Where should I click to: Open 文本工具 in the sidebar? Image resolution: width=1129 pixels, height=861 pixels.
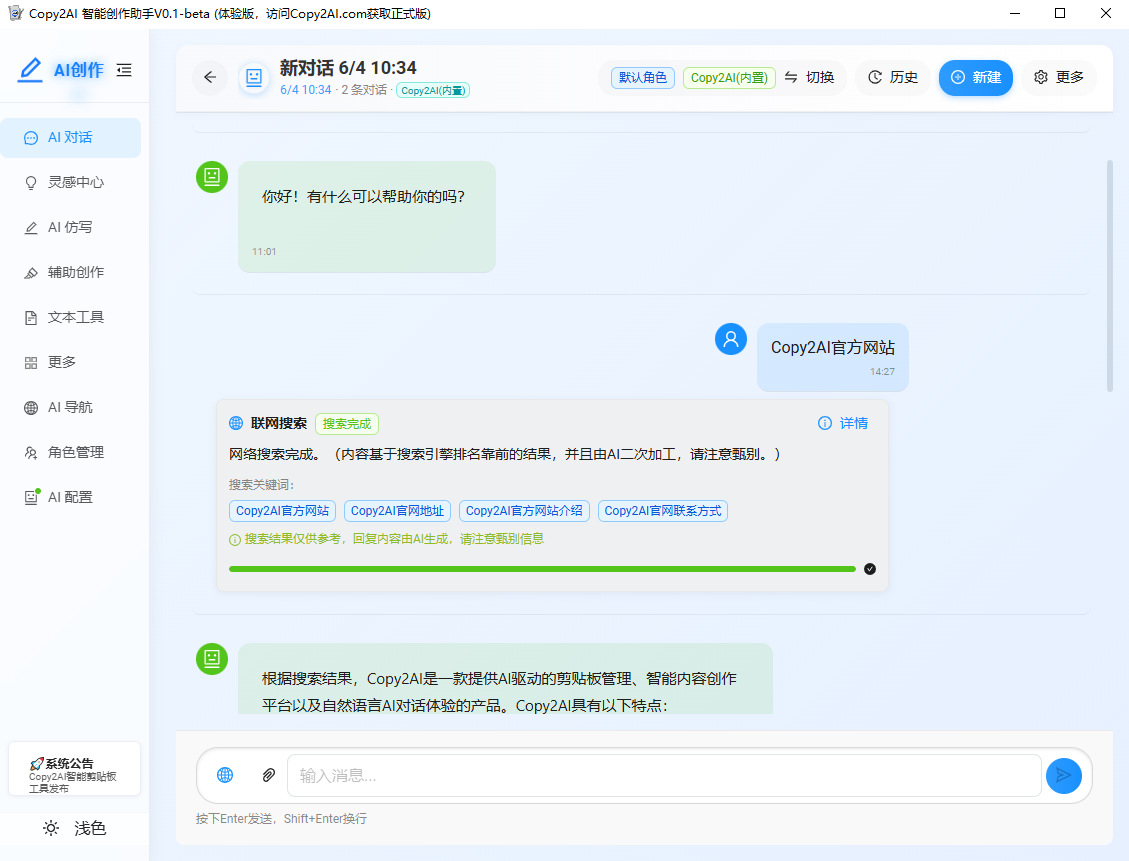pyautogui.click(x=71, y=317)
